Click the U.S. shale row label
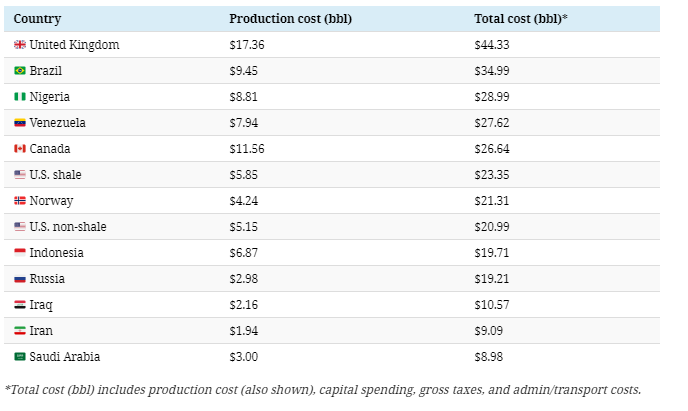 click(55, 175)
